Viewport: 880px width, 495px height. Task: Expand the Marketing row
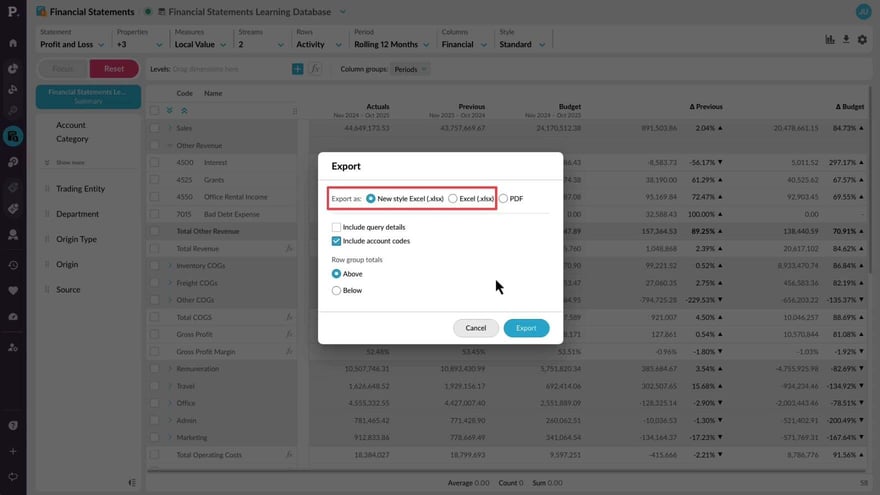click(x=170, y=437)
